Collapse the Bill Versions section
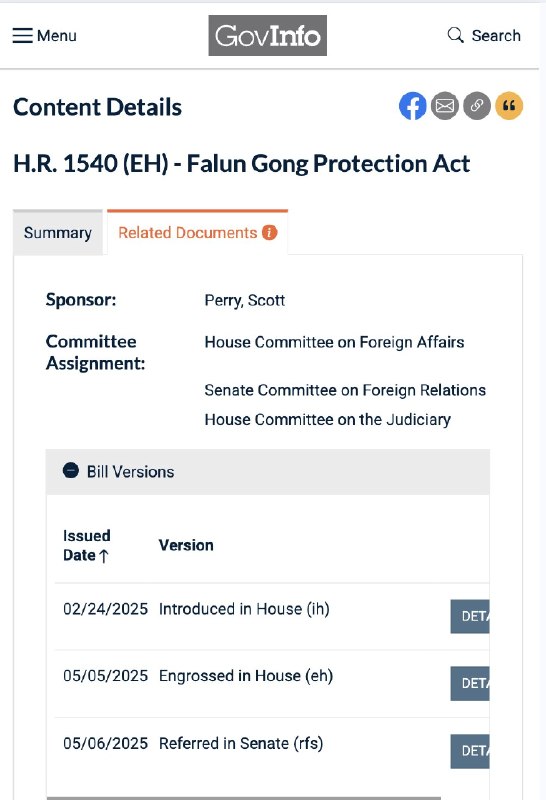 (x=70, y=470)
